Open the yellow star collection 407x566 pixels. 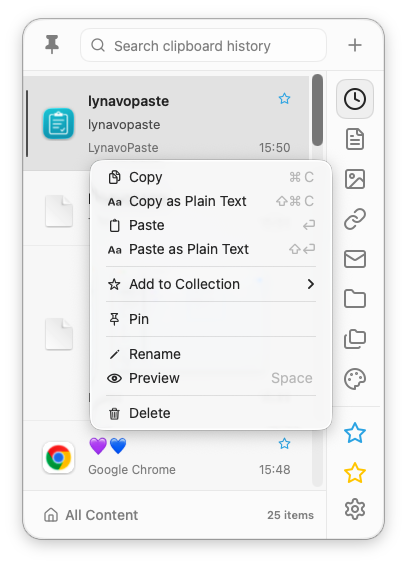pyautogui.click(x=355, y=473)
